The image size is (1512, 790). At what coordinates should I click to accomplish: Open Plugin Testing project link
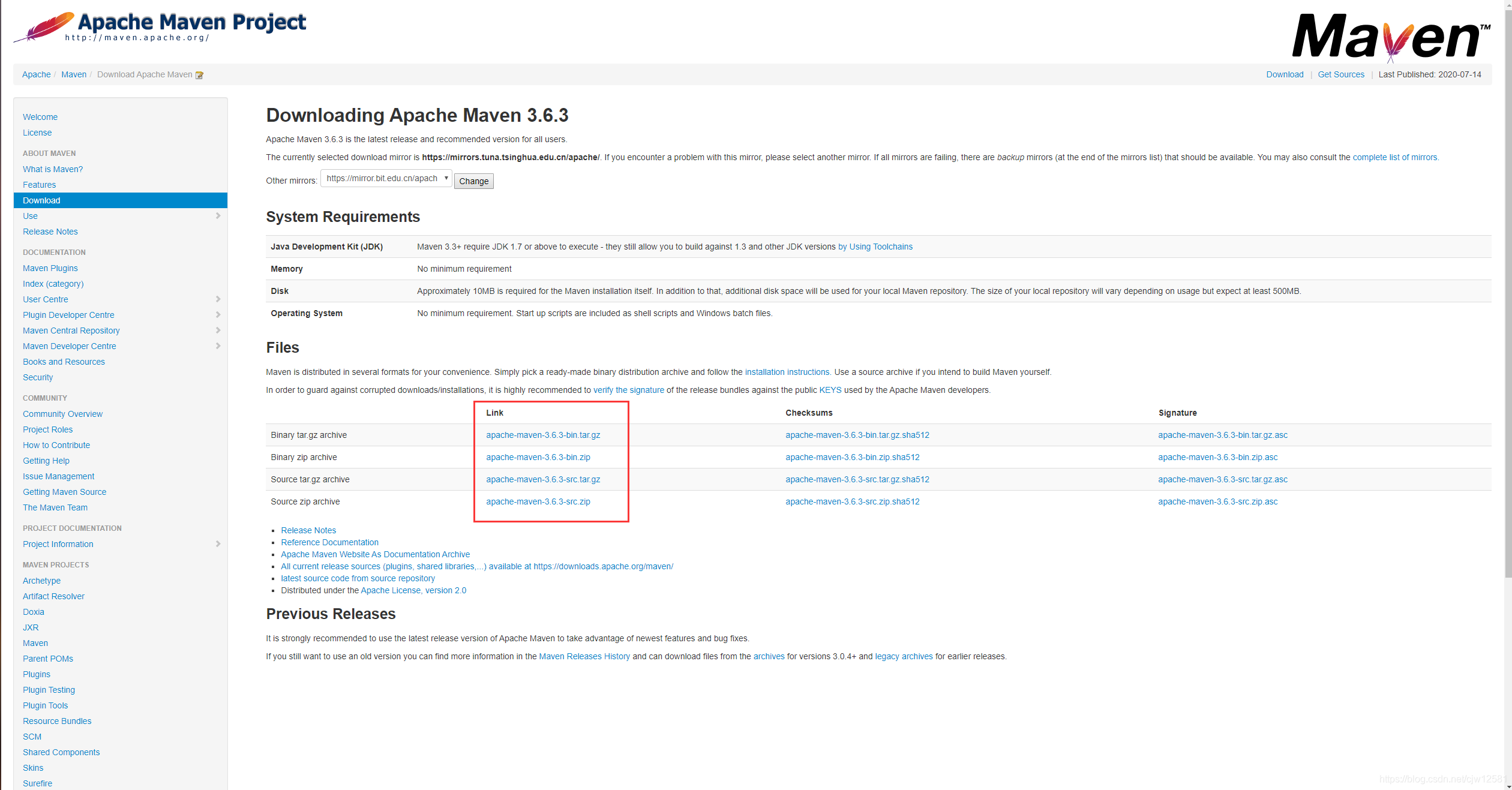click(49, 690)
